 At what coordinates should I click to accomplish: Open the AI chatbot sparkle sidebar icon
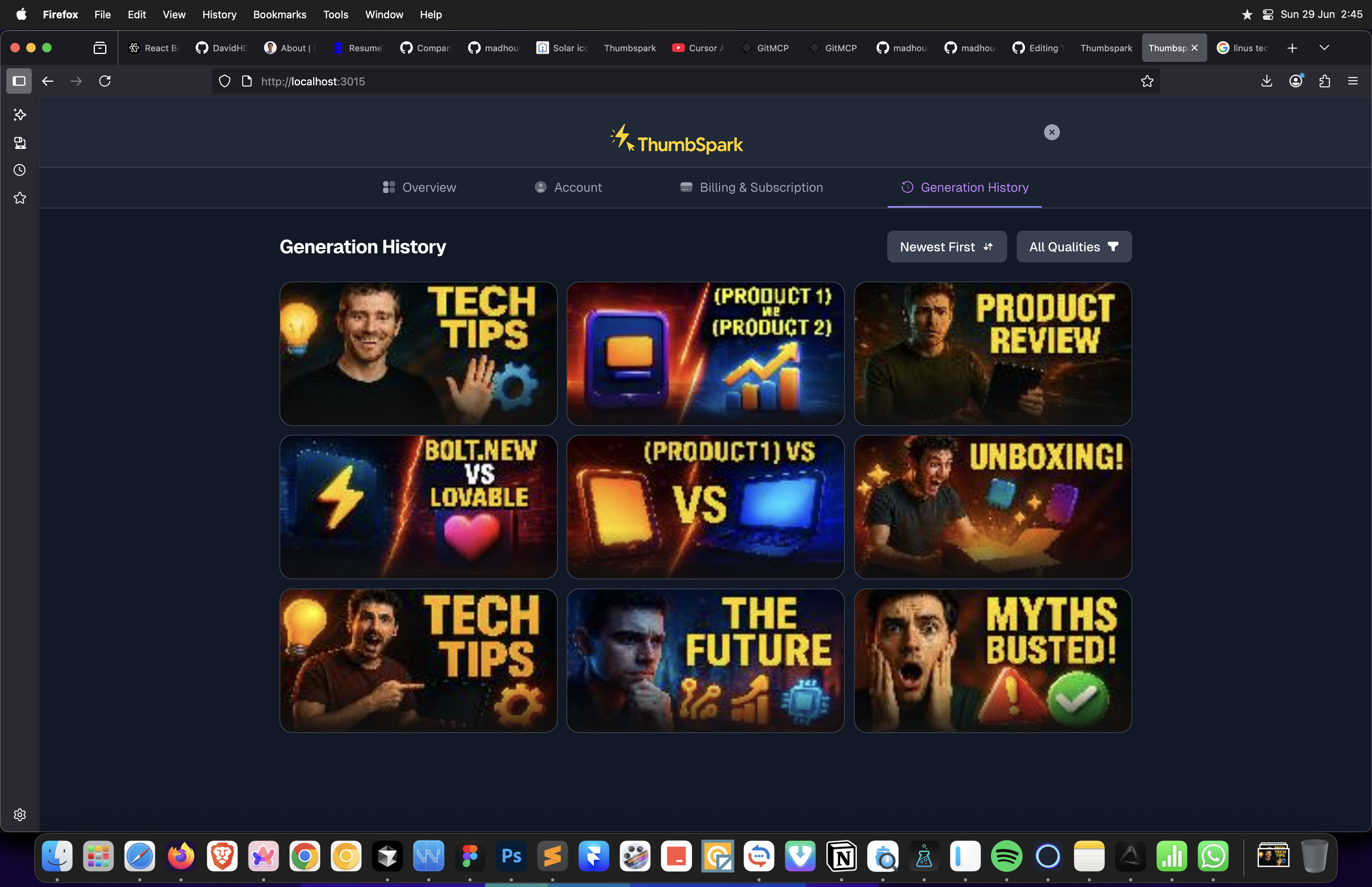(x=19, y=115)
